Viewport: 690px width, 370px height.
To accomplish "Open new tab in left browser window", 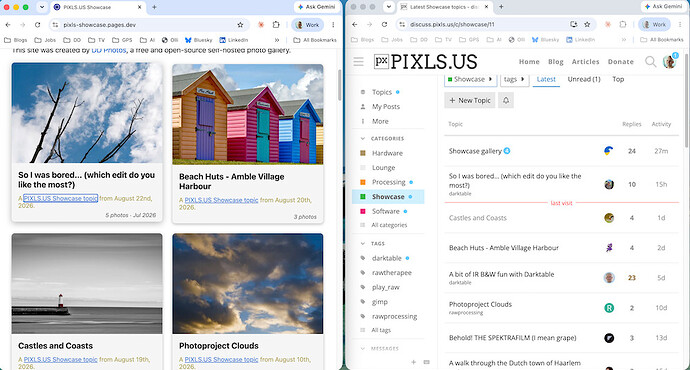I will (x=154, y=7).
